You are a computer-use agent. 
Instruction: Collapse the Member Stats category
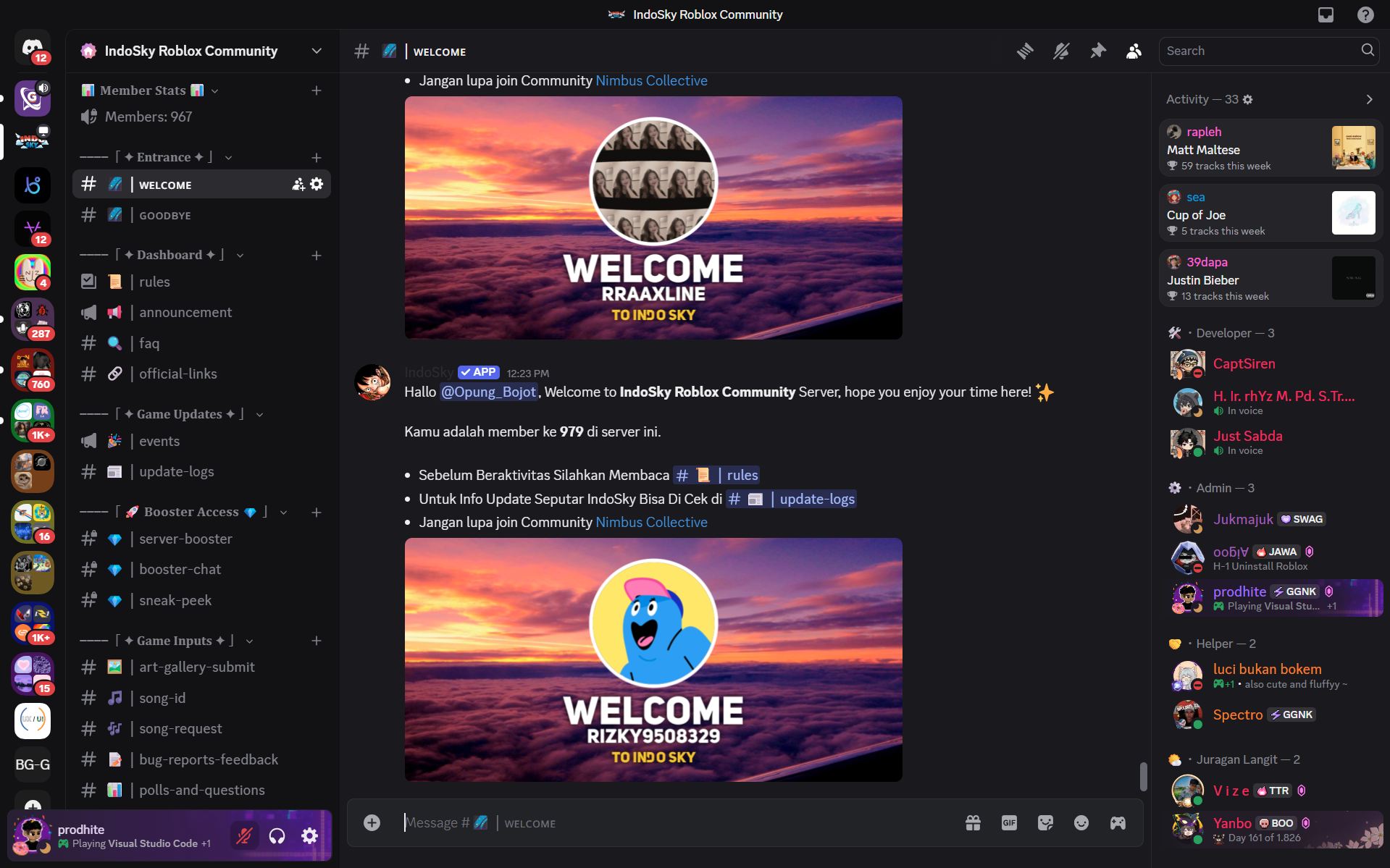pyautogui.click(x=150, y=90)
